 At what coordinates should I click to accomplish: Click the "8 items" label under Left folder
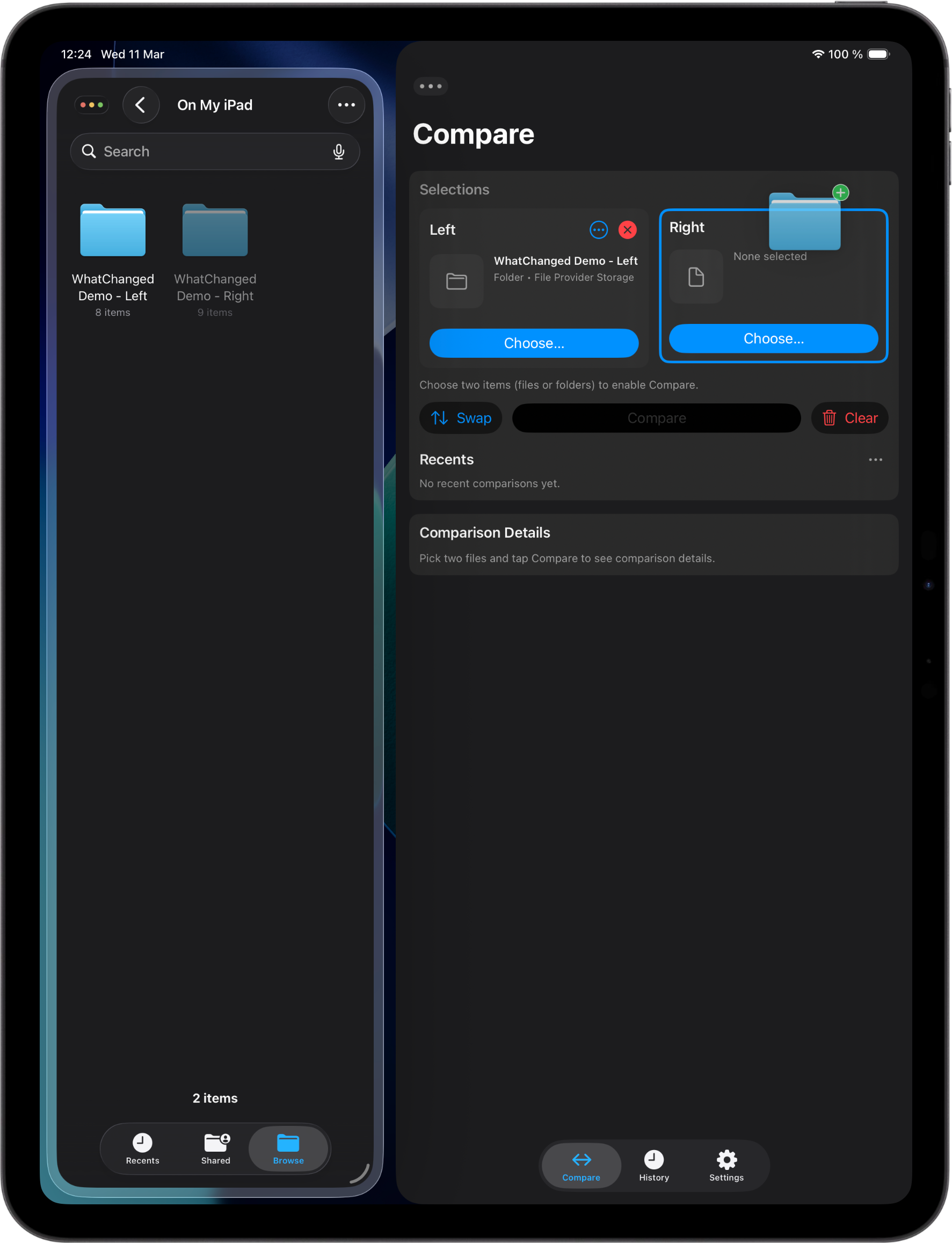pyautogui.click(x=113, y=312)
